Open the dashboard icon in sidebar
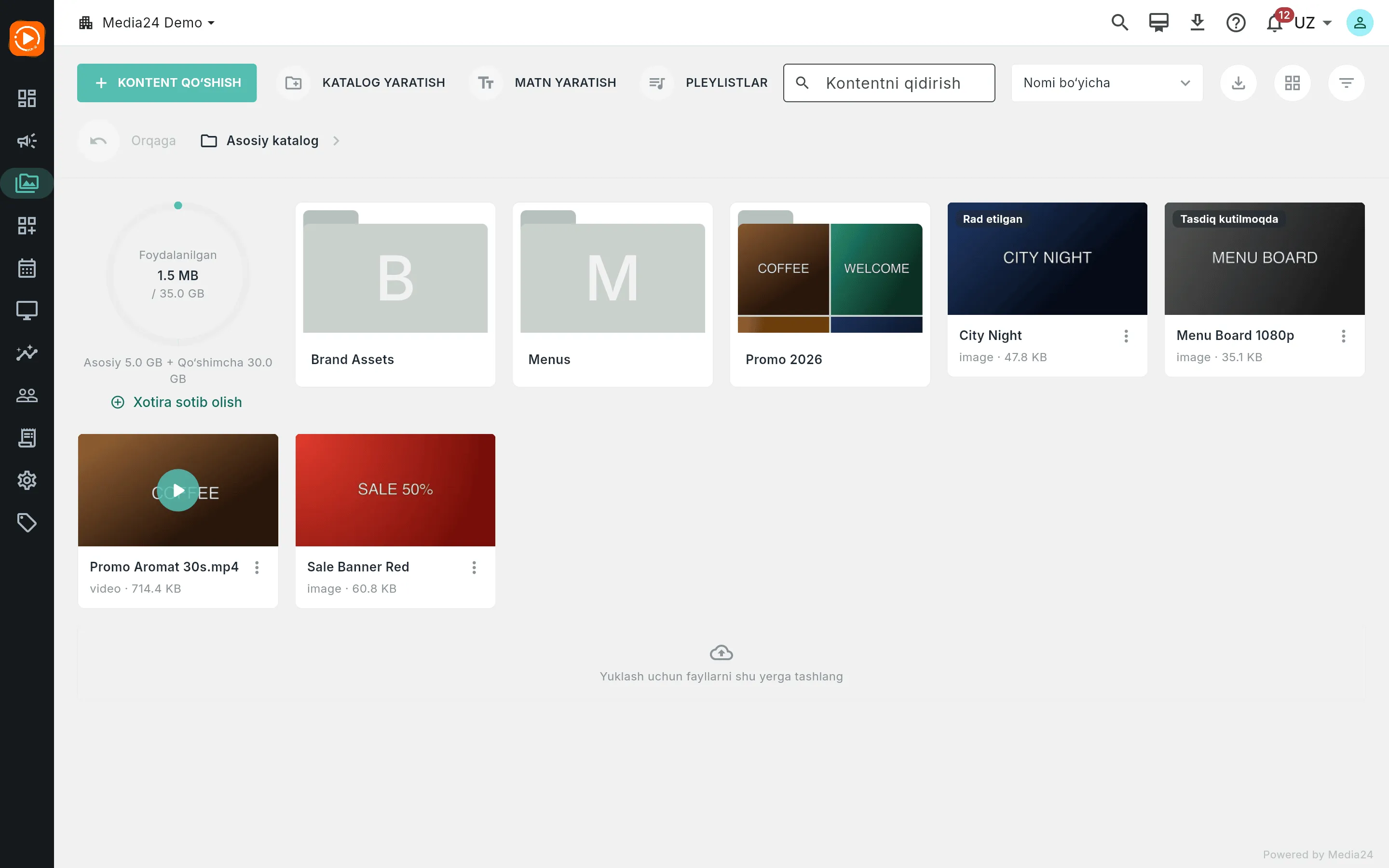The image size is (1389, 868). (27, 98)
